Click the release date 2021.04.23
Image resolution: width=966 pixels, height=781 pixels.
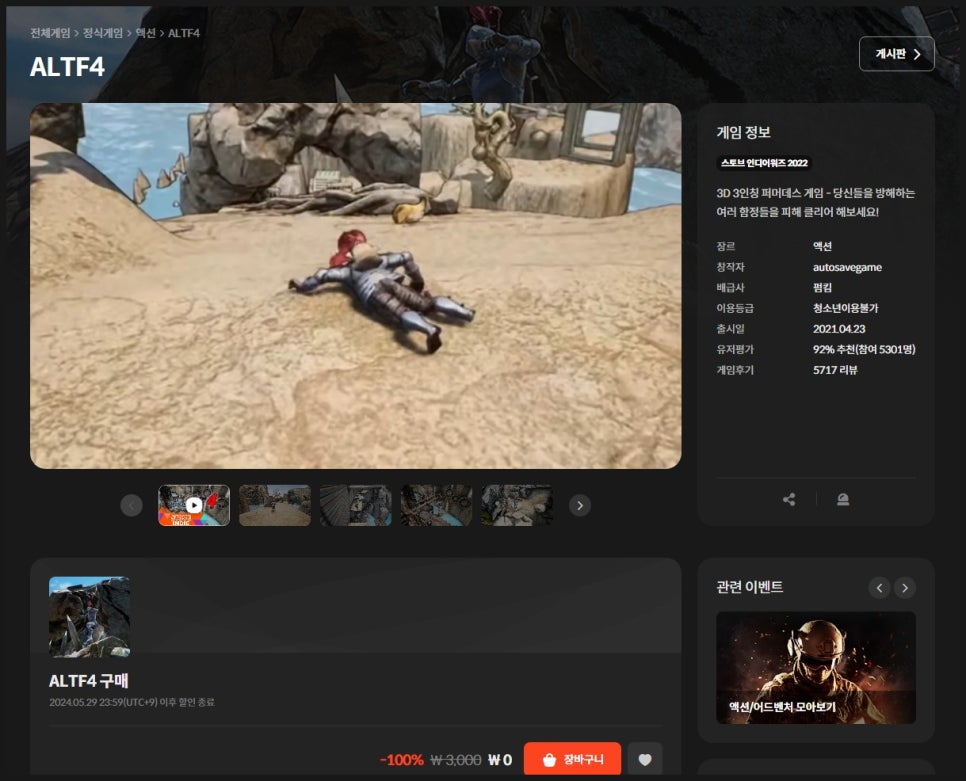(x=839, y=329)
